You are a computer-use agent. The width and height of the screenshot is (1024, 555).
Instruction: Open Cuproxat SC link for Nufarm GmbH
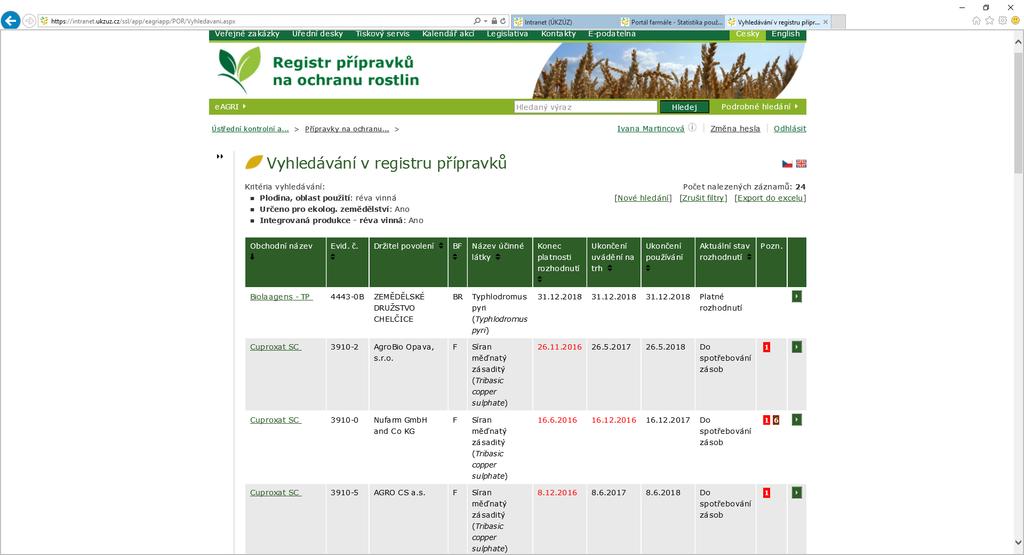275,420
